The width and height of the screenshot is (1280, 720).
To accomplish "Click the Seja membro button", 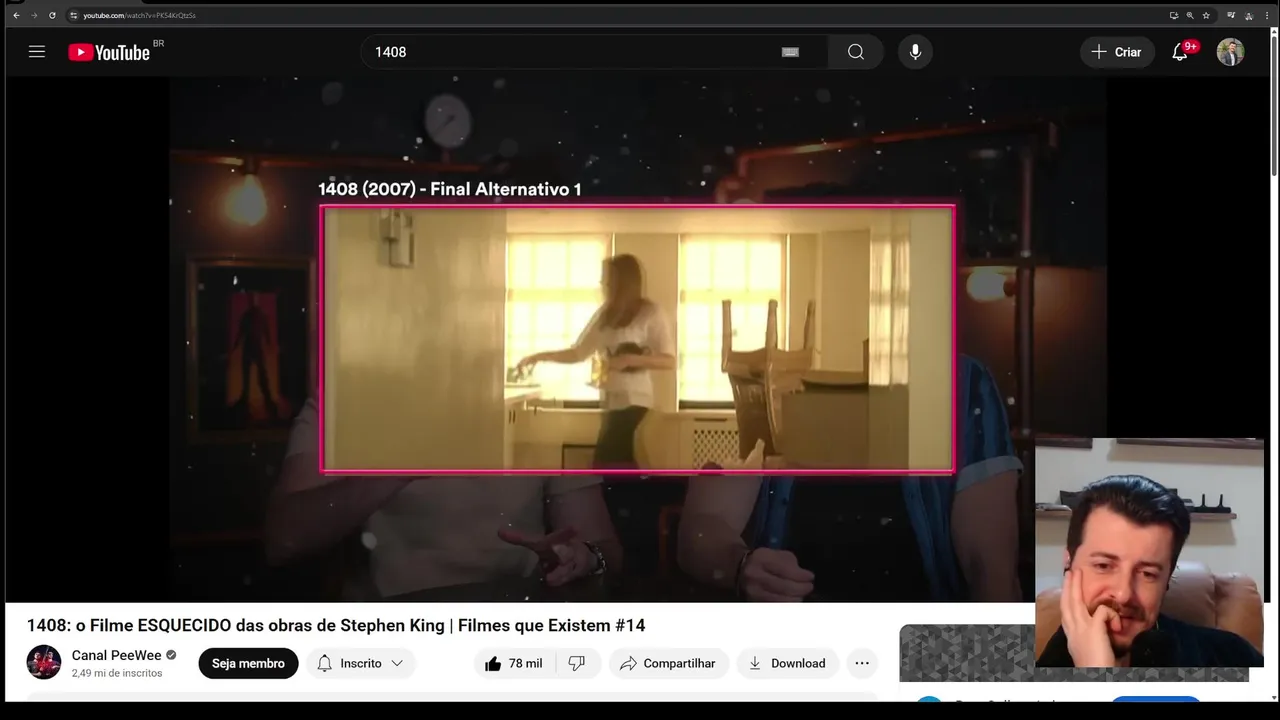I will (x=248, y=663).
